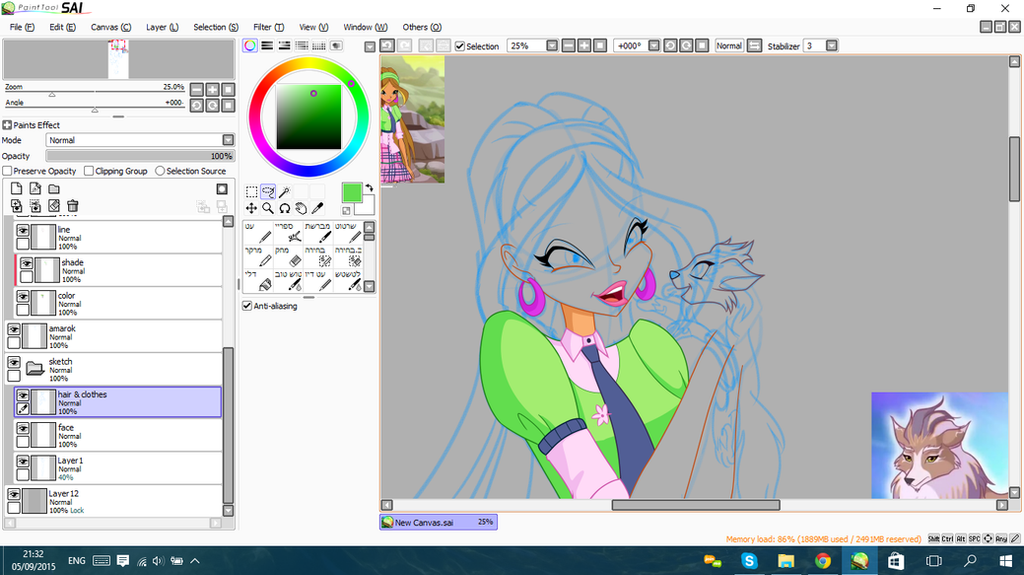
Task: Open the 25% zoom dropdown in toolbar
Action: [x=552, y=46]
